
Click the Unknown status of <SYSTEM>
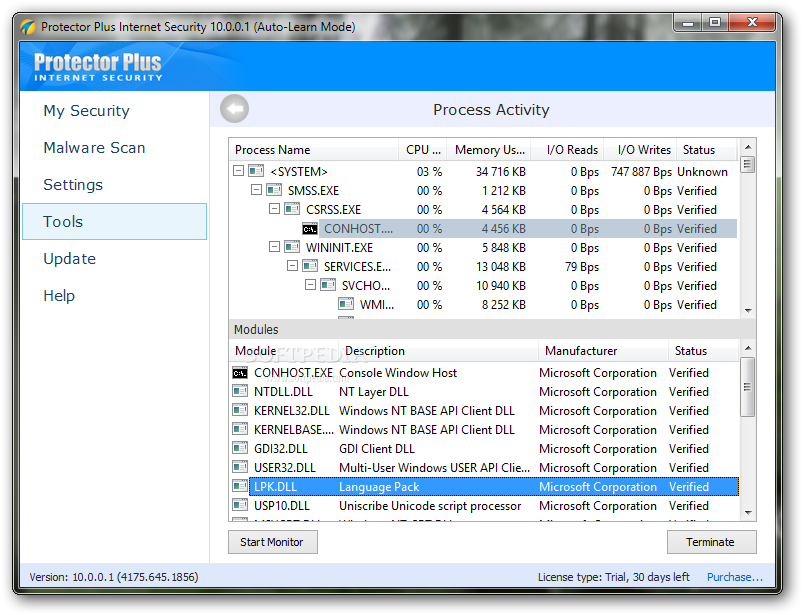pyautogui.click(x=702, y=172)
